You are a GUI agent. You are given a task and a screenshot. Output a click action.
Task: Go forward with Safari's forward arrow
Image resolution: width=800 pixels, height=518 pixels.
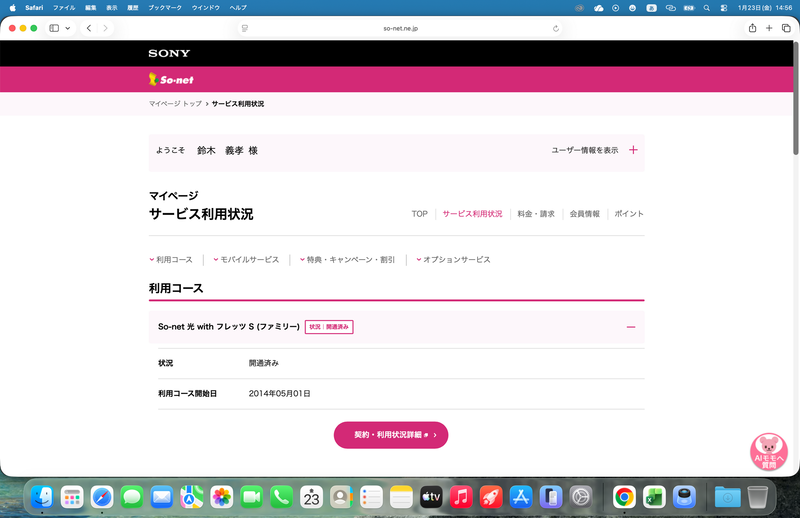click(105, 28)
